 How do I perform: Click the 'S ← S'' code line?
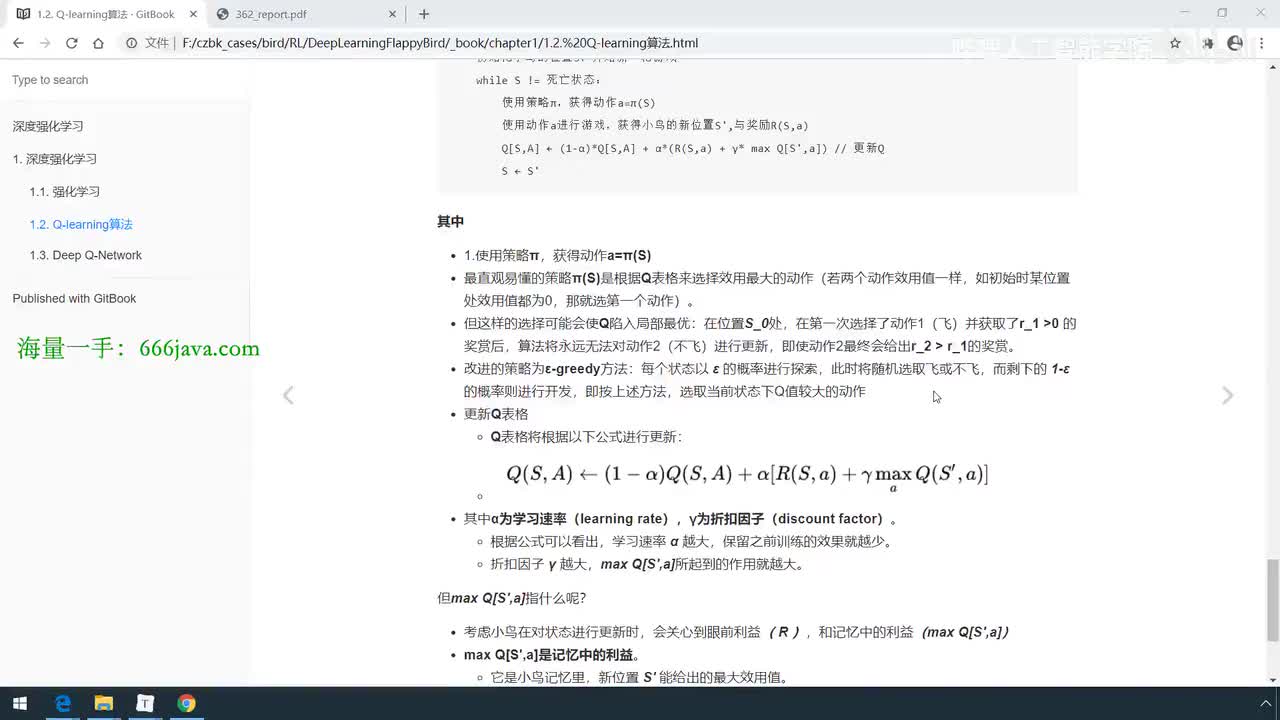[x=520, y=171]
